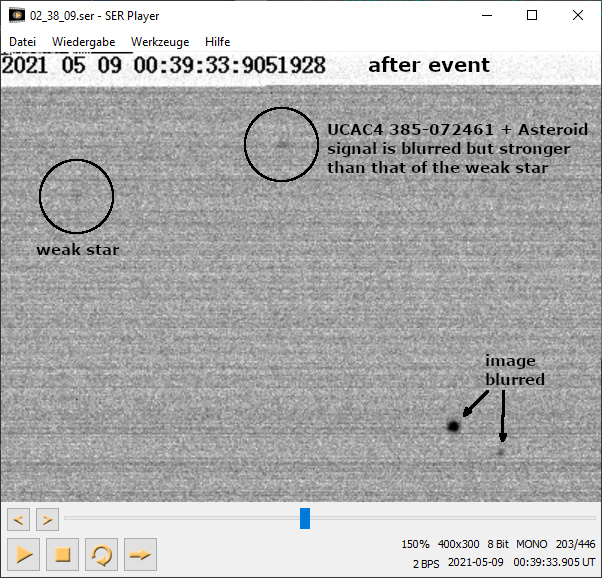This screenshot has height=578, width=602.
Task: Toggle the loop repeat button
Action: coord(101,554)
